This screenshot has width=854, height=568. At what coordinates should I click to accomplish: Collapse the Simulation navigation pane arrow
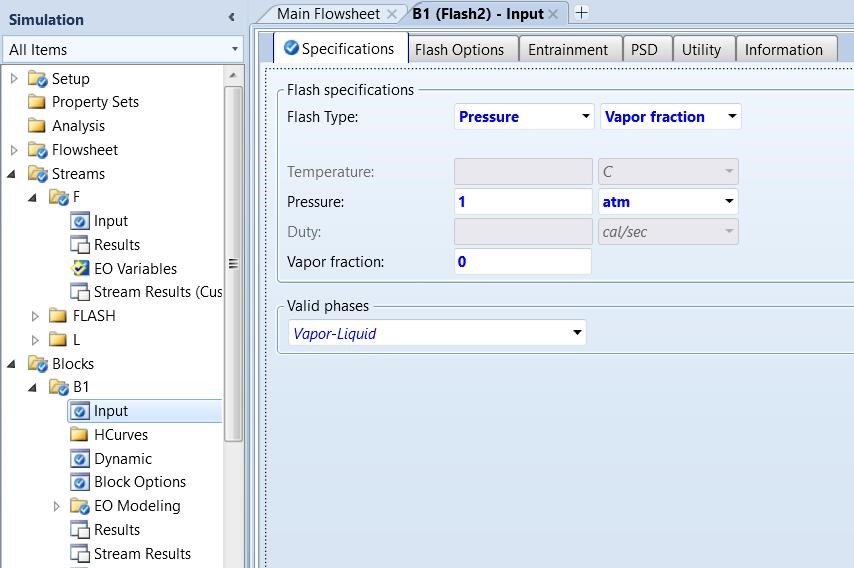click(232, 18)
